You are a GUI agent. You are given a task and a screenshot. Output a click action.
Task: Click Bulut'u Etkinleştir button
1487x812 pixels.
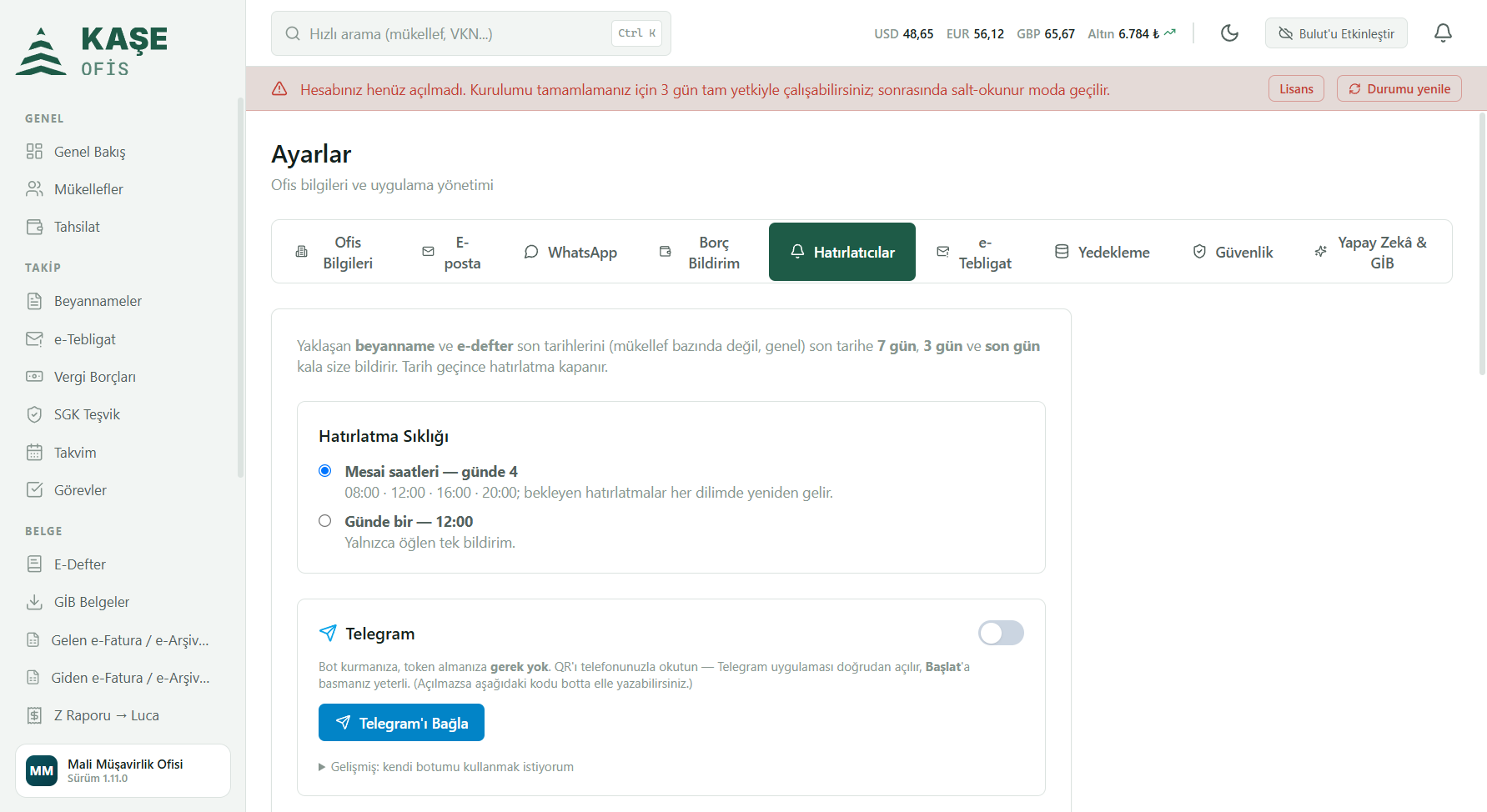point(1336,33)
